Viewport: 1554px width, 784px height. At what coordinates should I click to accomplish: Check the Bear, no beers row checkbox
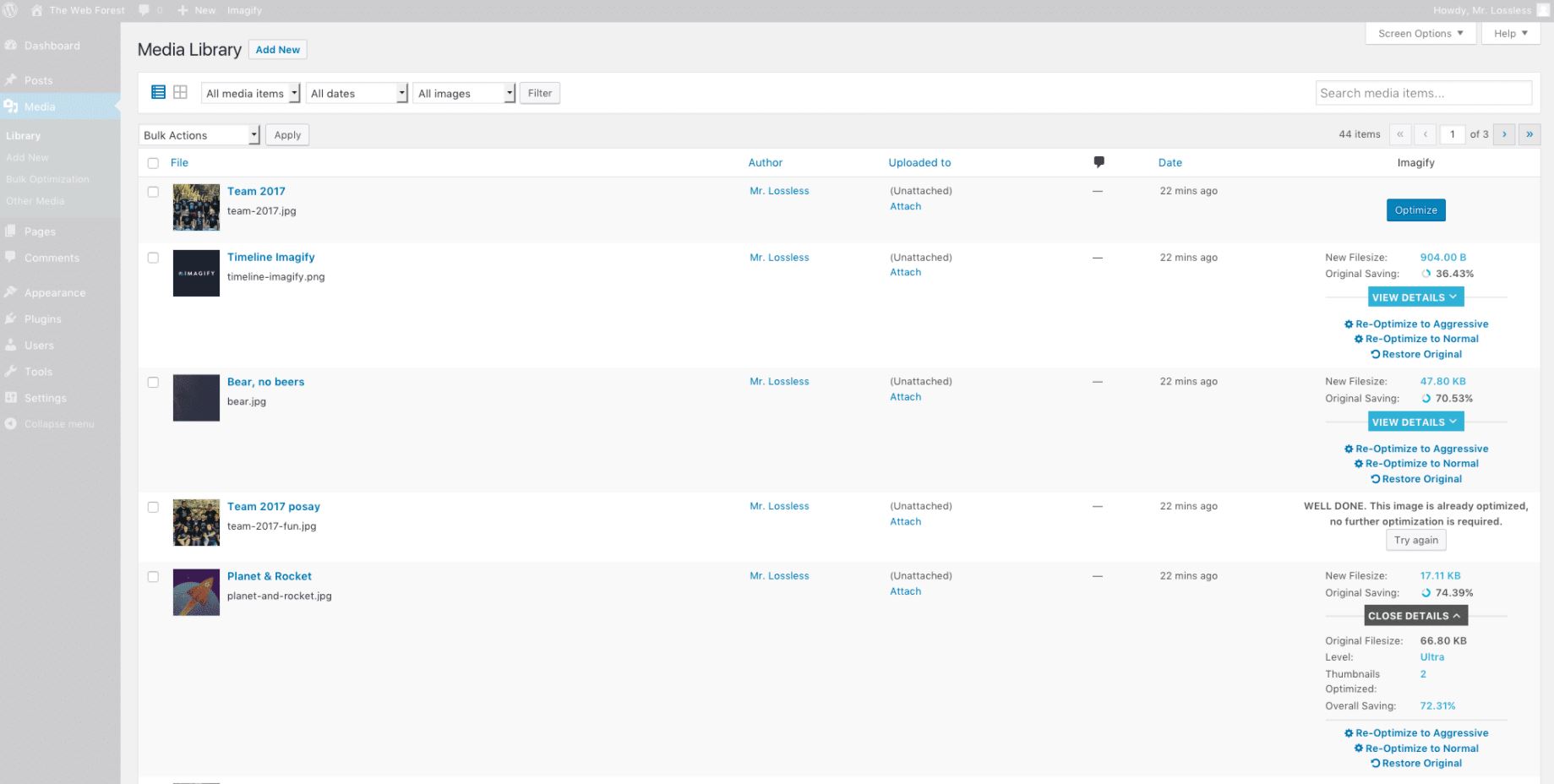tap(153, 382)
